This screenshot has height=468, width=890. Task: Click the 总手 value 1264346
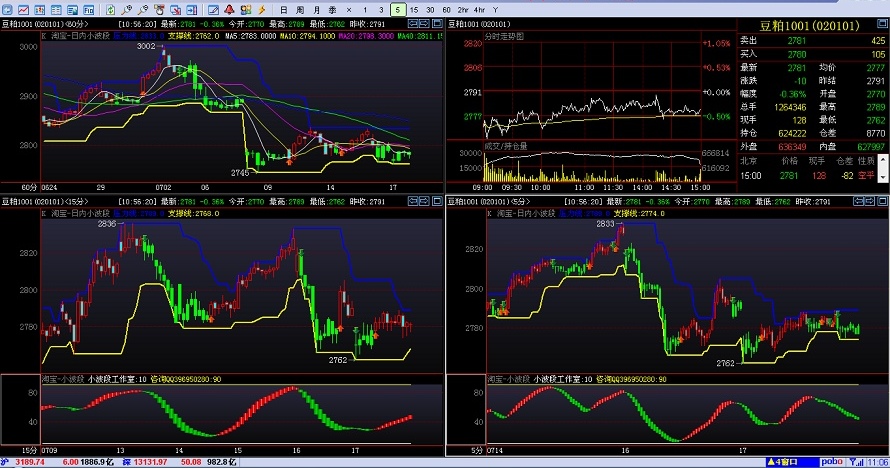click(790, 107)
